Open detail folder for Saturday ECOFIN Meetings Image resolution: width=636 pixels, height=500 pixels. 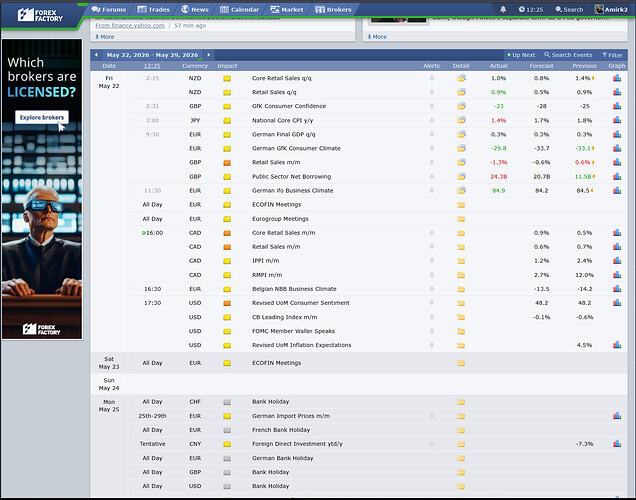point(461,363)
